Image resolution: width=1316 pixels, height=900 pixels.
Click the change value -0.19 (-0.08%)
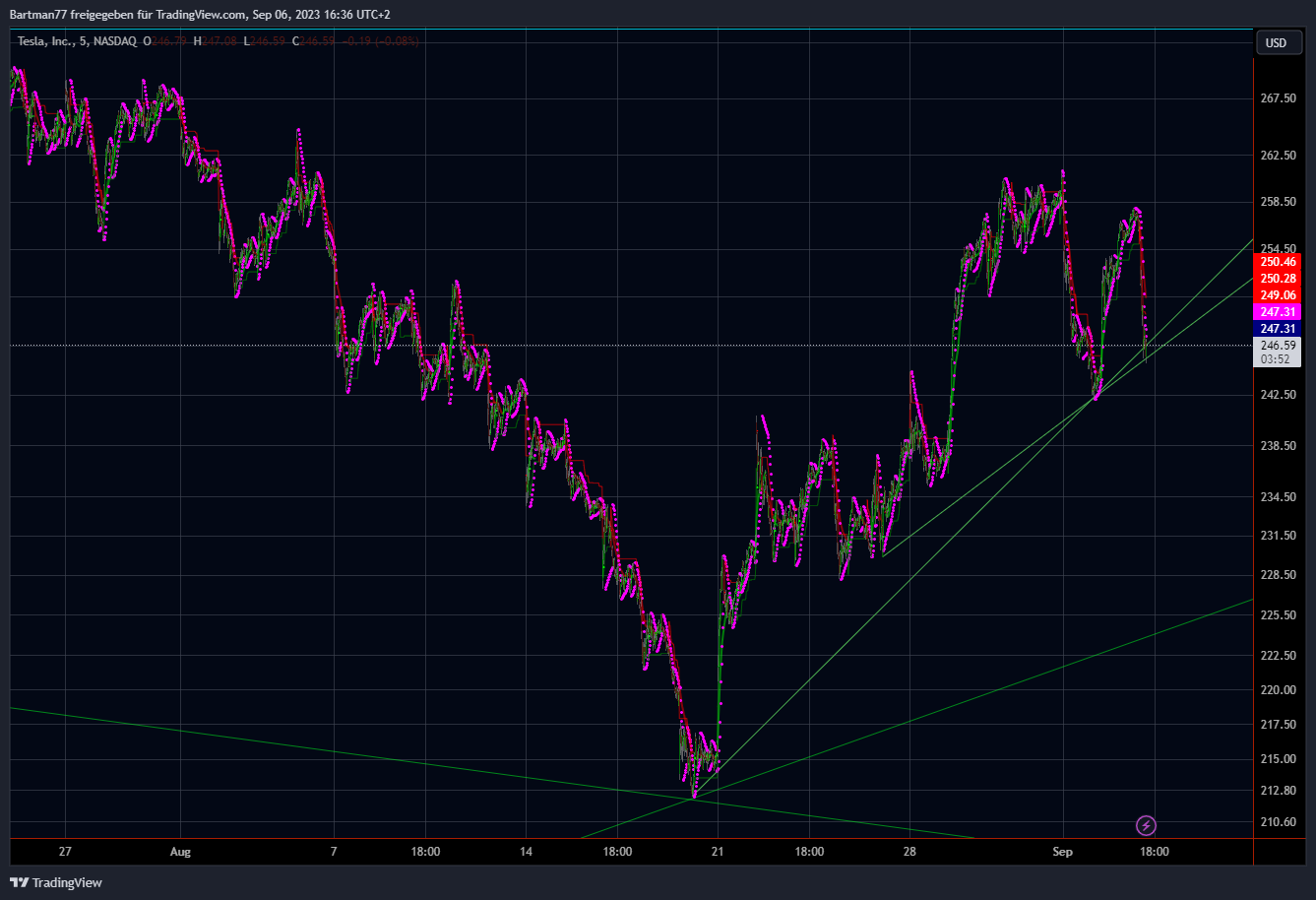click(381, 41)
